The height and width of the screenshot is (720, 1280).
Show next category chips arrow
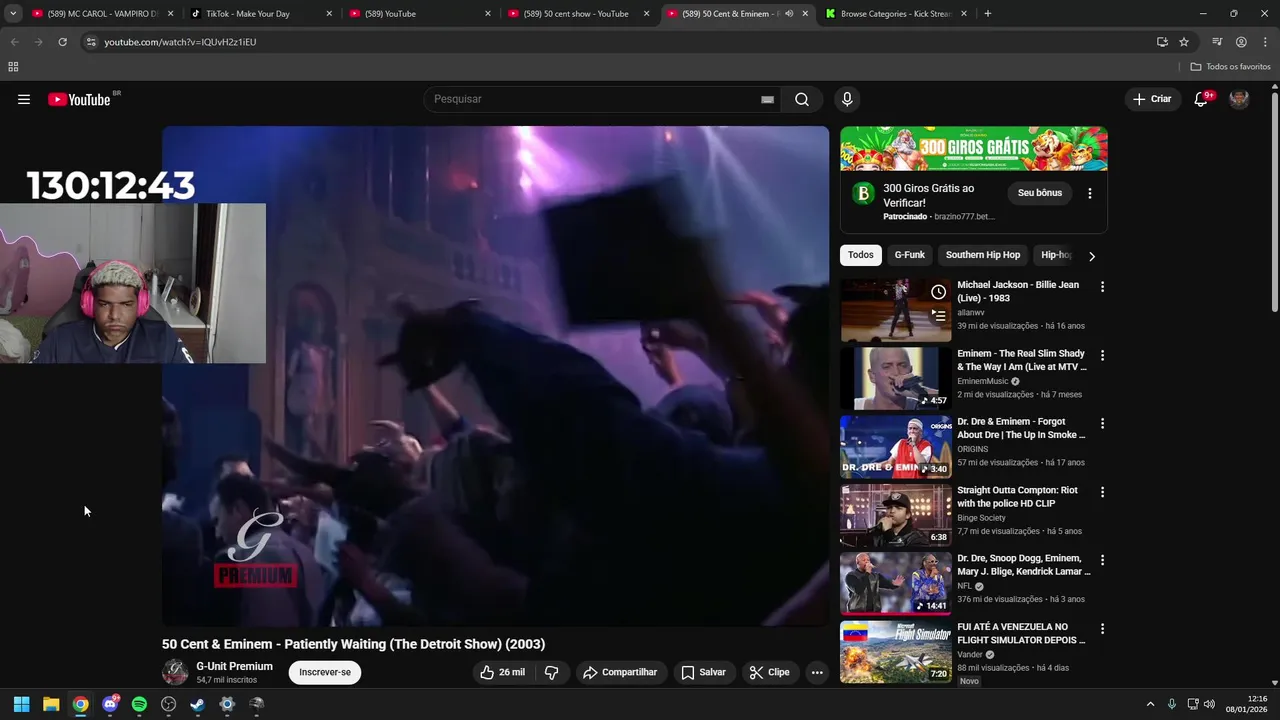click(1091, 256)
